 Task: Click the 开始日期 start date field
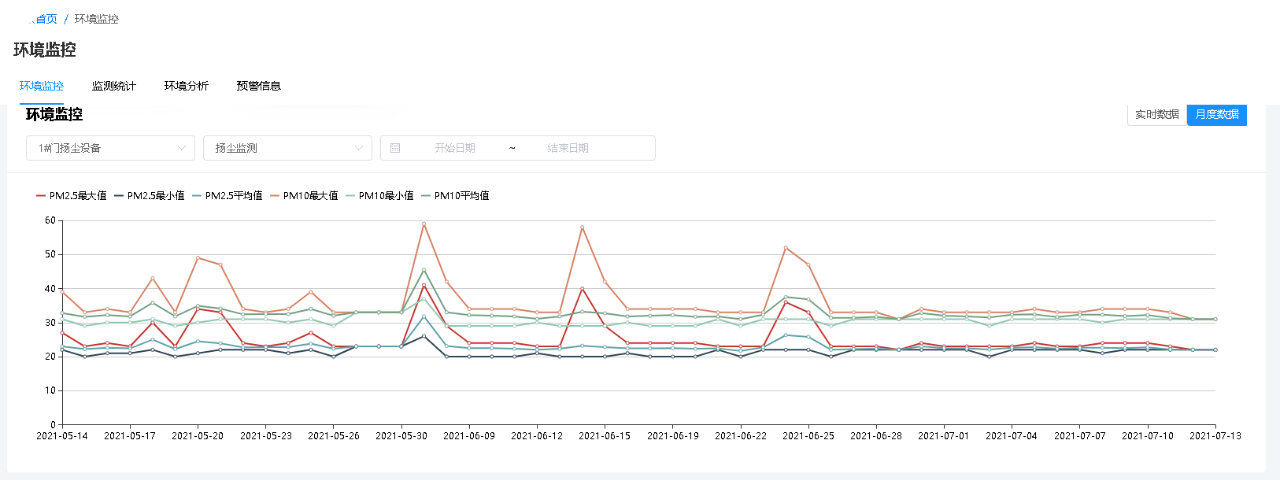click(x=455, y=148)
